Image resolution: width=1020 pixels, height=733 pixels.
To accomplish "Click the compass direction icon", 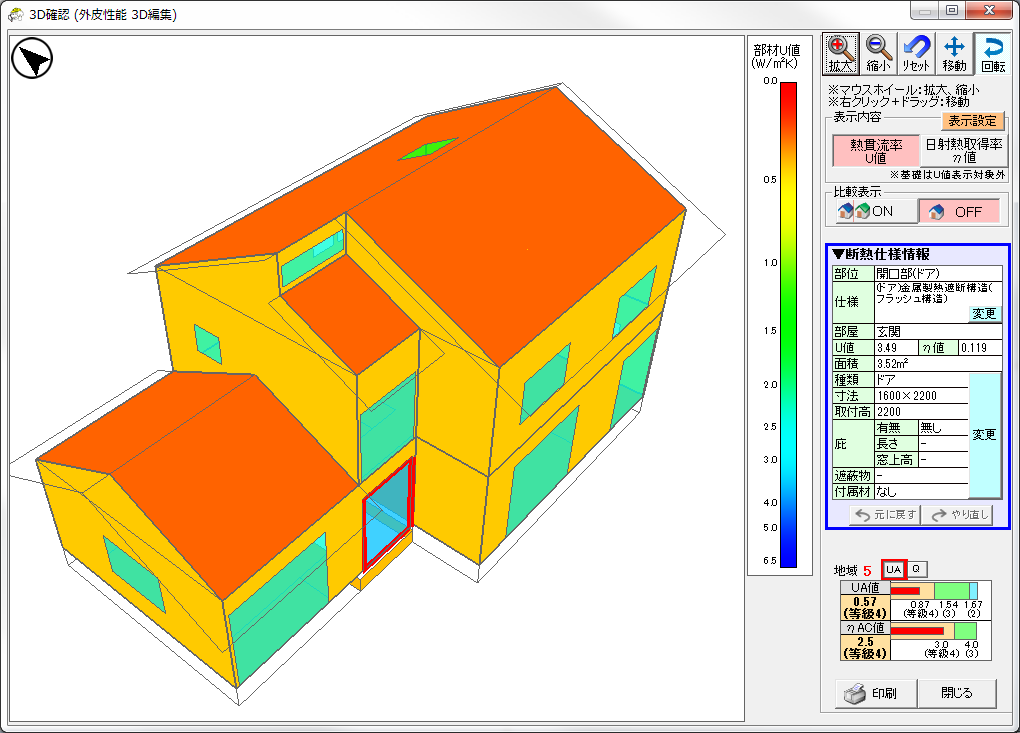I will (x=32, y=59).
